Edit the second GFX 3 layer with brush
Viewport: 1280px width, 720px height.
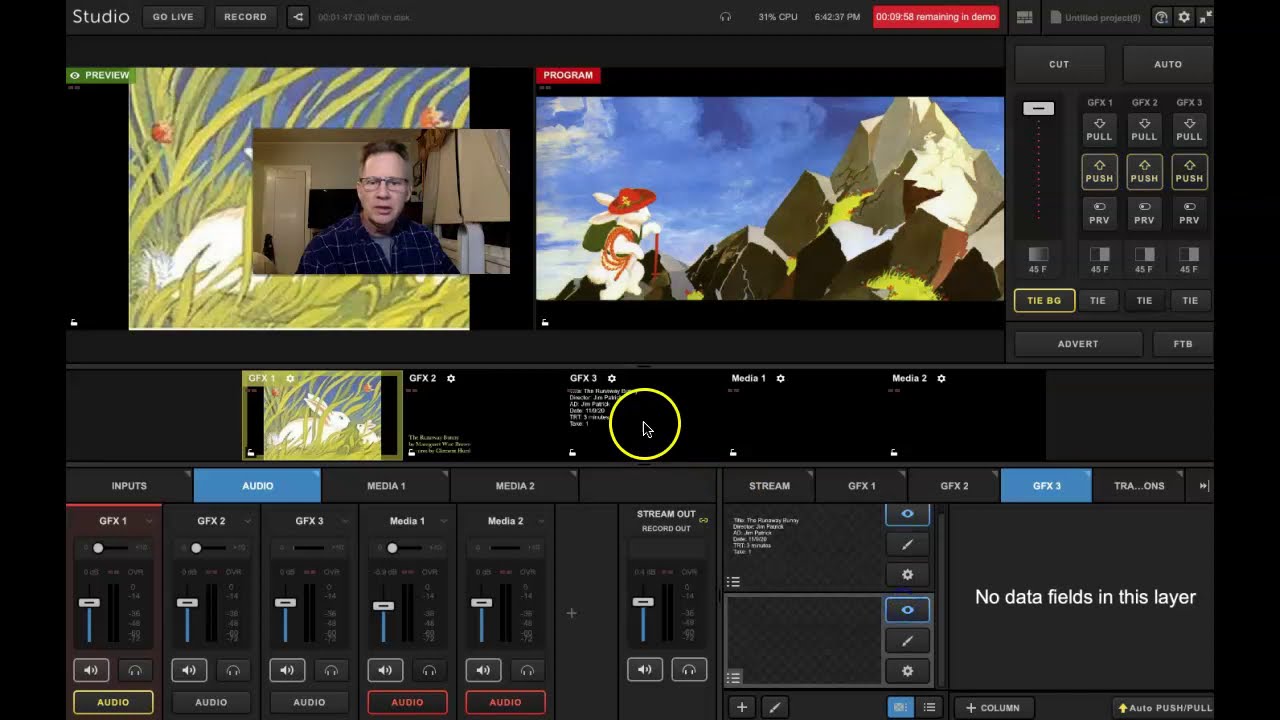pyautogui.click(x=907, y=641)
